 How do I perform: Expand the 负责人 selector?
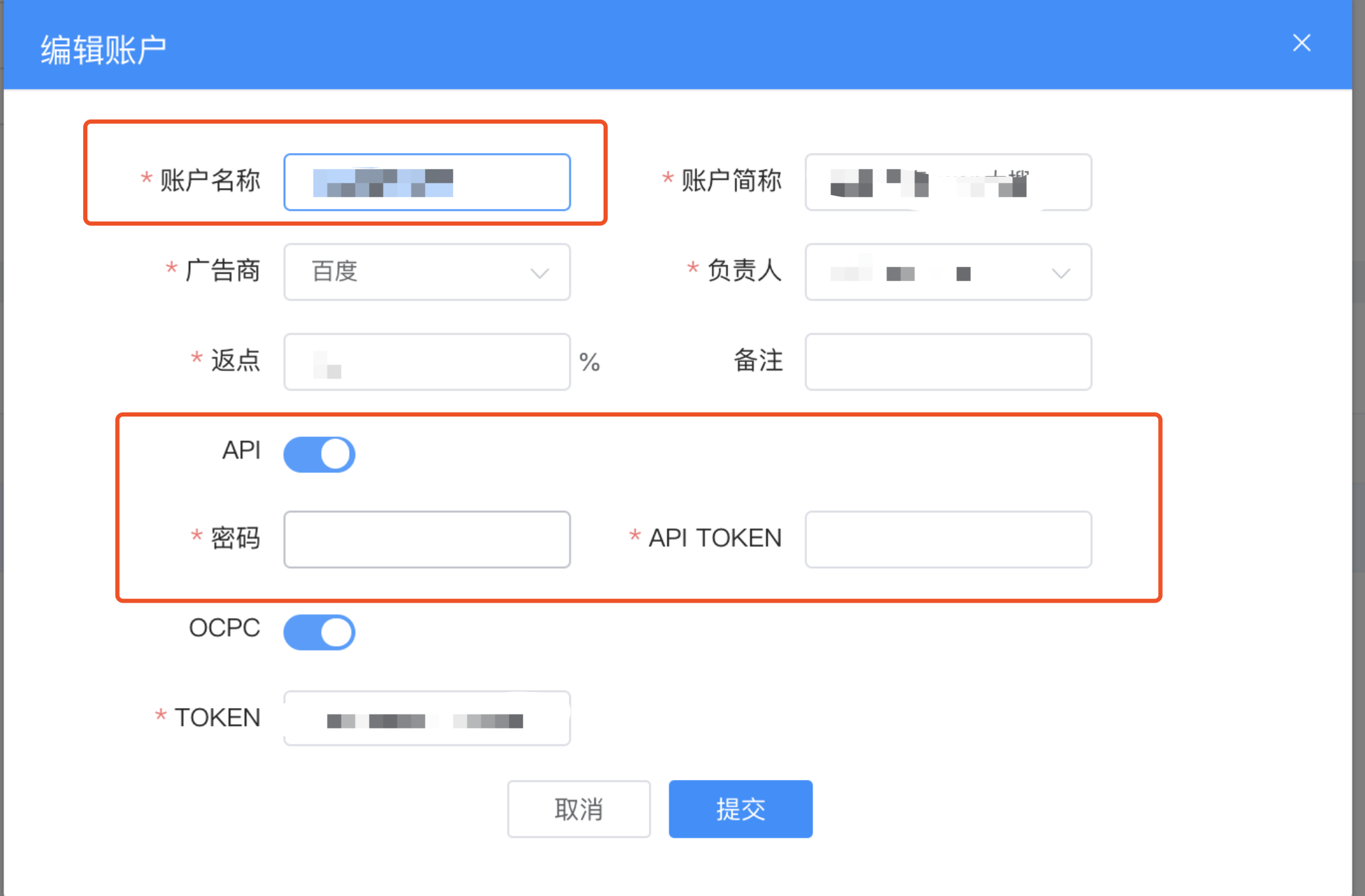pos(937,273)
